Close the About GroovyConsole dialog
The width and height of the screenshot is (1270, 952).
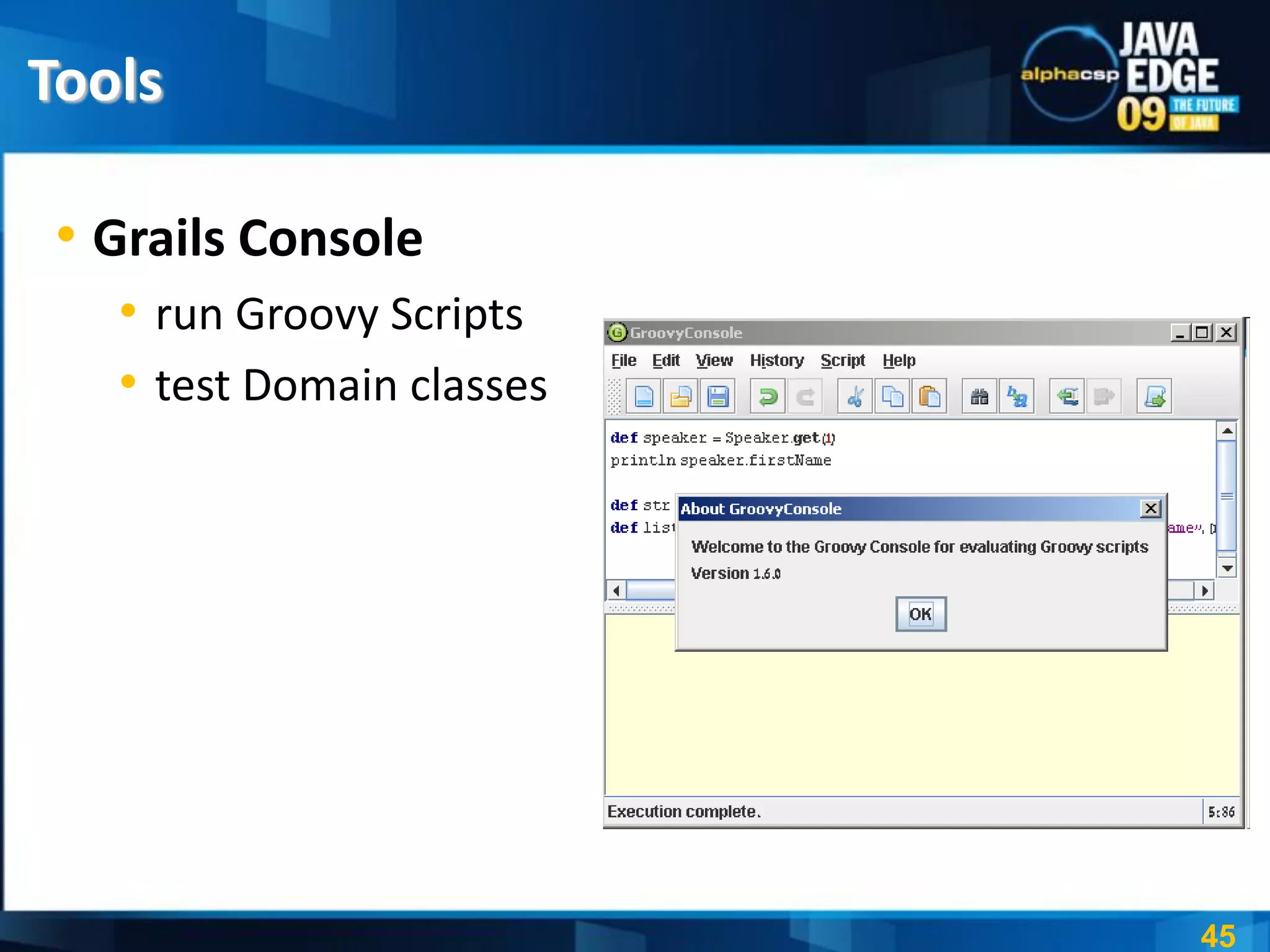1151,509
